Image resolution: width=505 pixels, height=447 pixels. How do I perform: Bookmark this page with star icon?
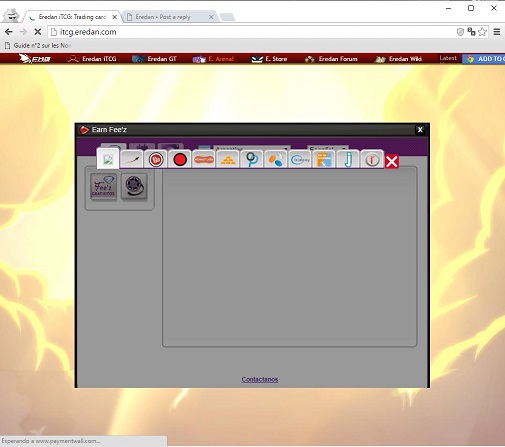(482, 32)
